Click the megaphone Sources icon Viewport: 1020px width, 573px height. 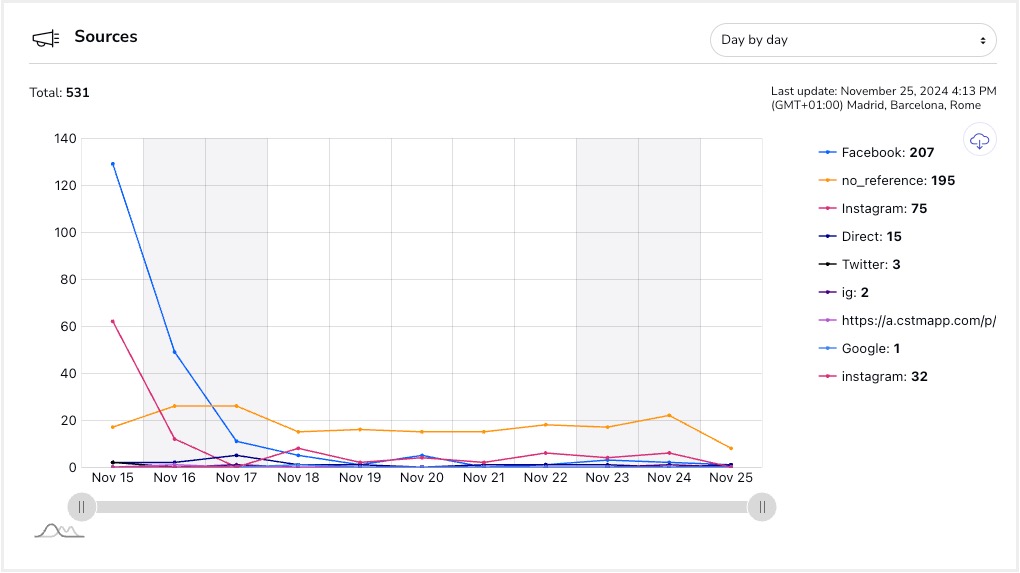(46, 38)
